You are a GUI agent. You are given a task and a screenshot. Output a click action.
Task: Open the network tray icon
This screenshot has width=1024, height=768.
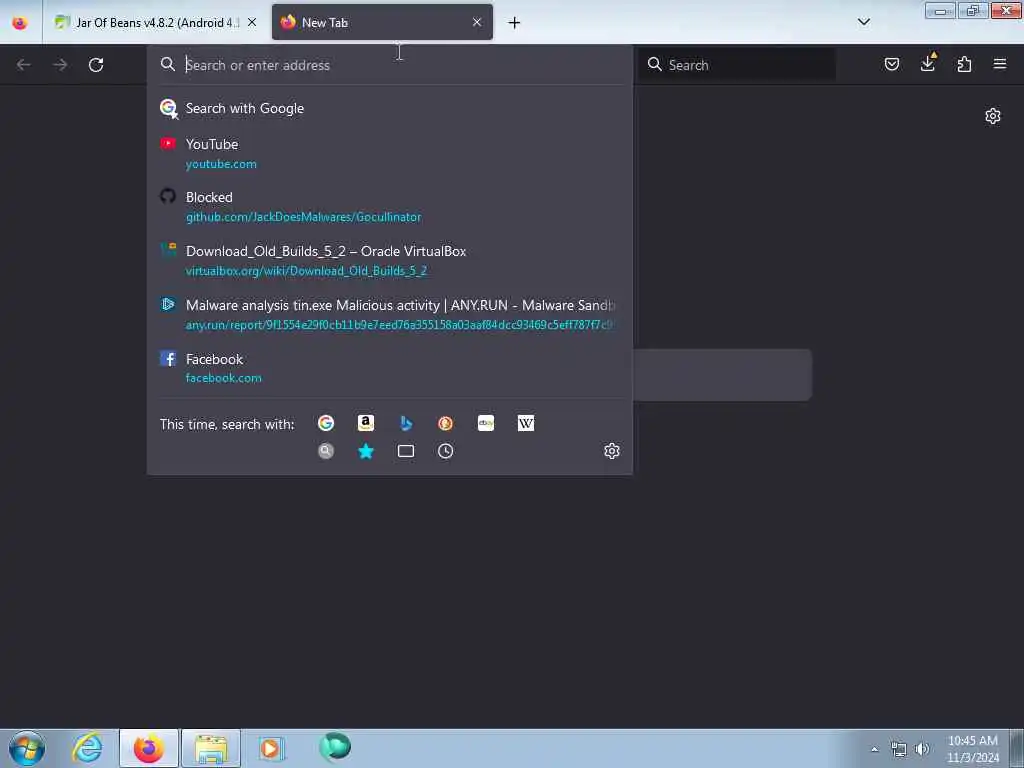899,749
